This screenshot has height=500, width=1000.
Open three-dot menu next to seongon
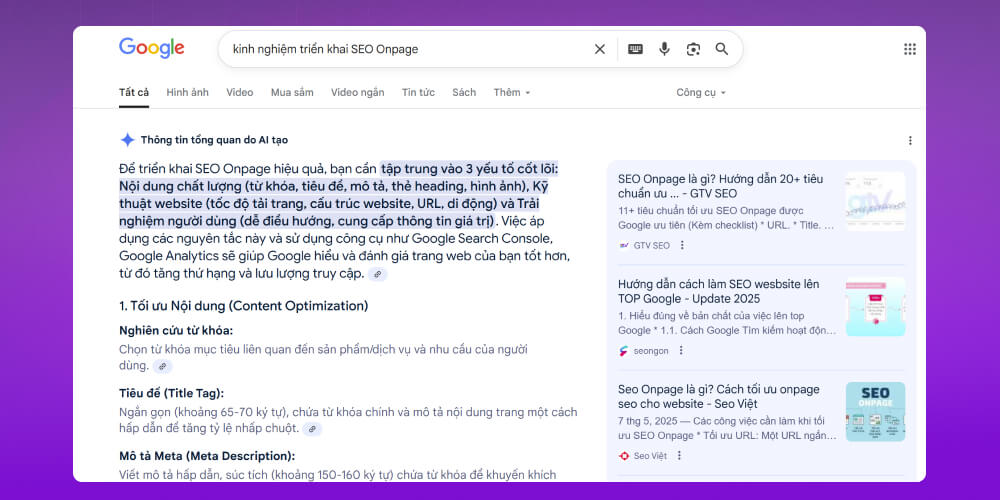tap(680, 350)
